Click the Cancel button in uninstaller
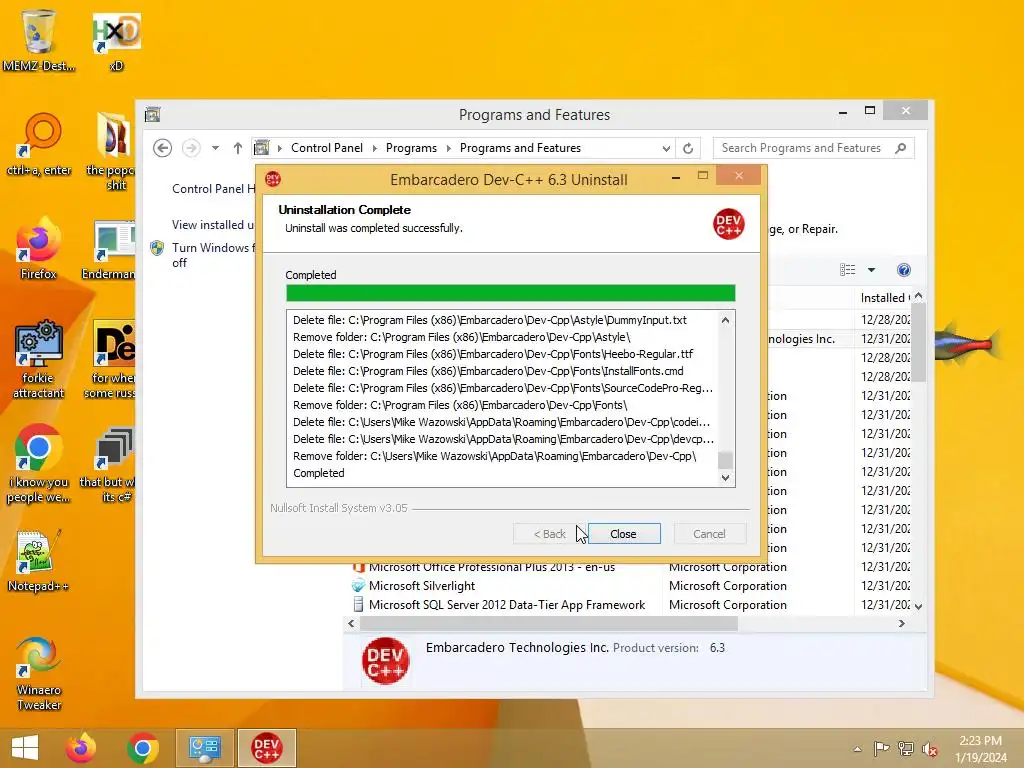 tap(709, 534)
